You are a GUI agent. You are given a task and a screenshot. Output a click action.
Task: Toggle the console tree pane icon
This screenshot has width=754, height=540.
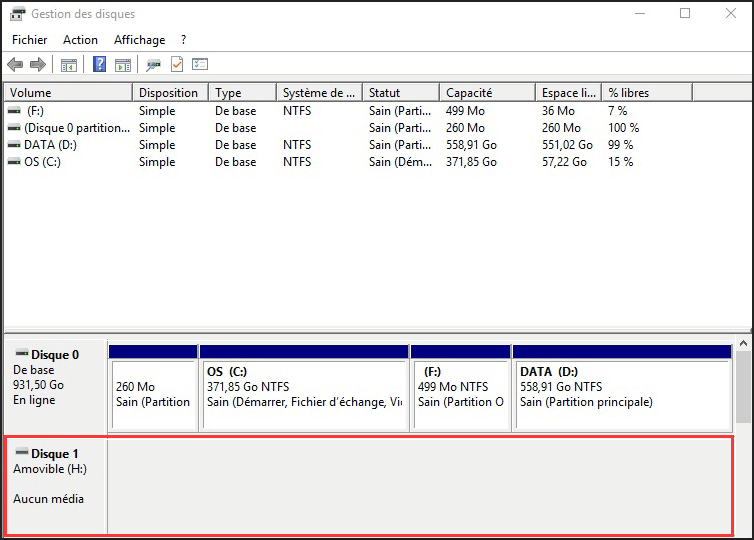click(x=69, y=65)
